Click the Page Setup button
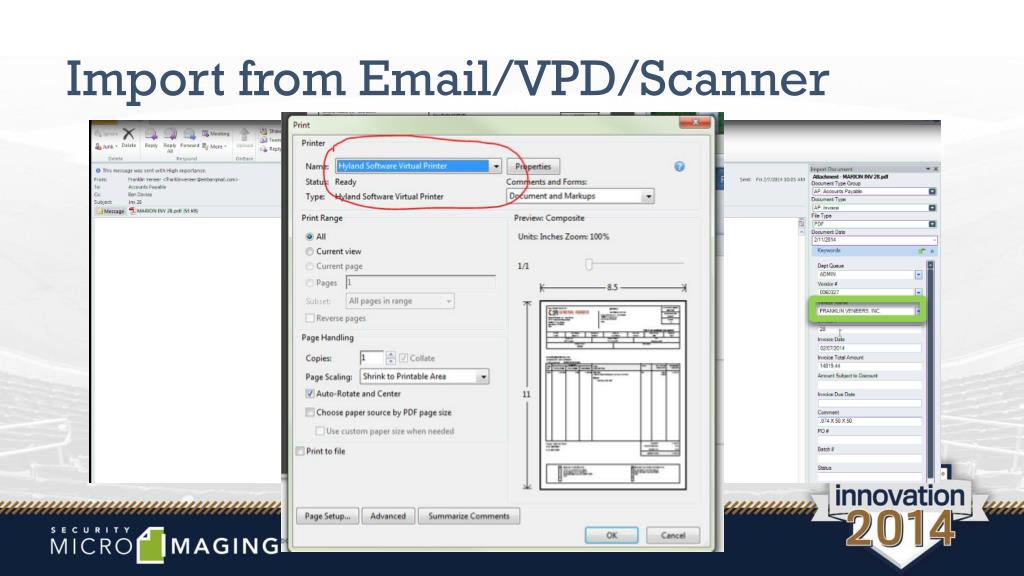The image size is (1024, 576). point(327,516)
